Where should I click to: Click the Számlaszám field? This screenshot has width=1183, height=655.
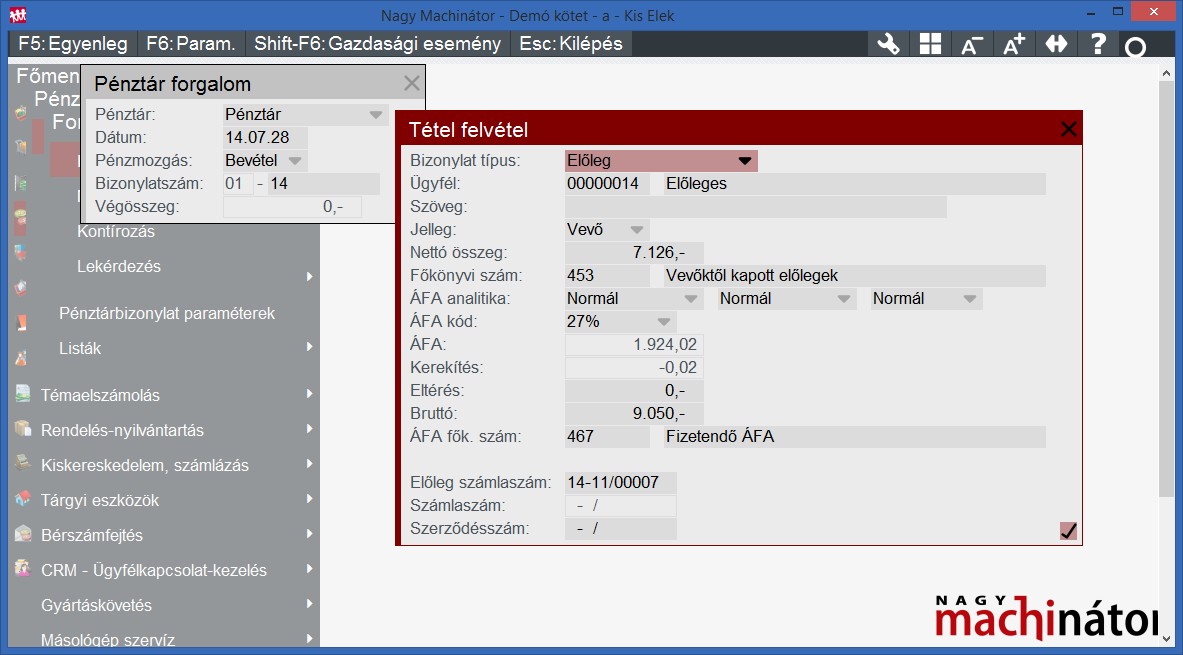click(620, 506)
